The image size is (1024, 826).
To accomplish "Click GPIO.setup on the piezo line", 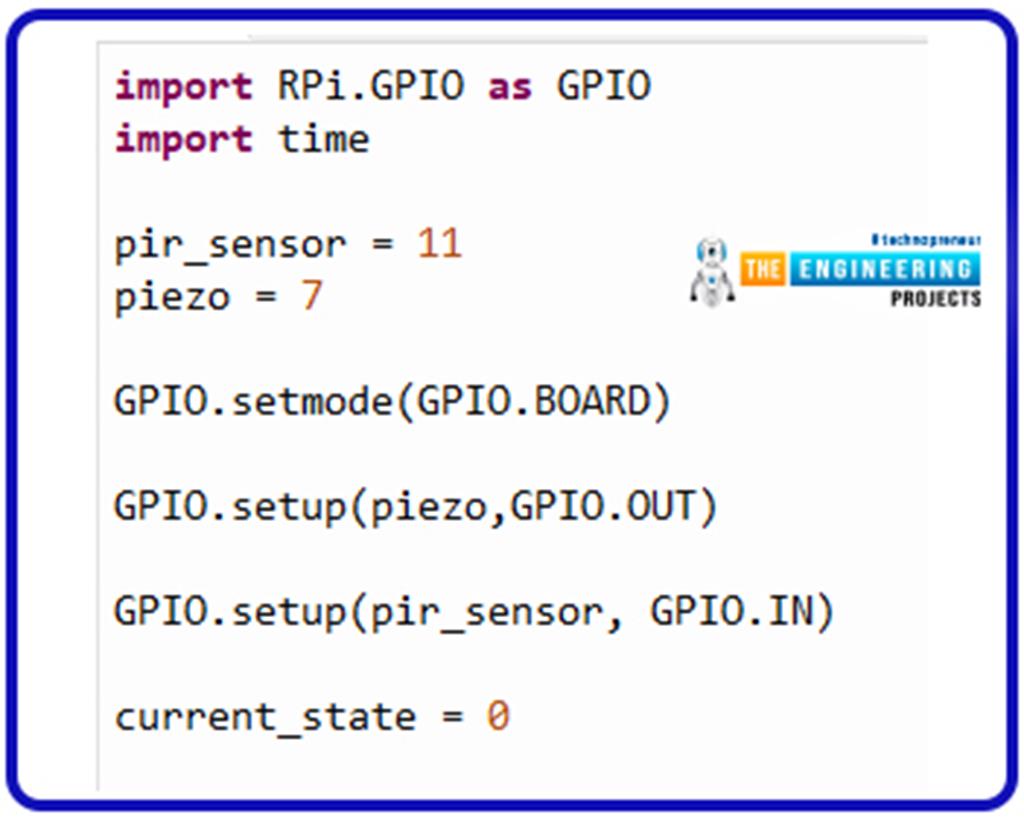I will coord(230,507).
